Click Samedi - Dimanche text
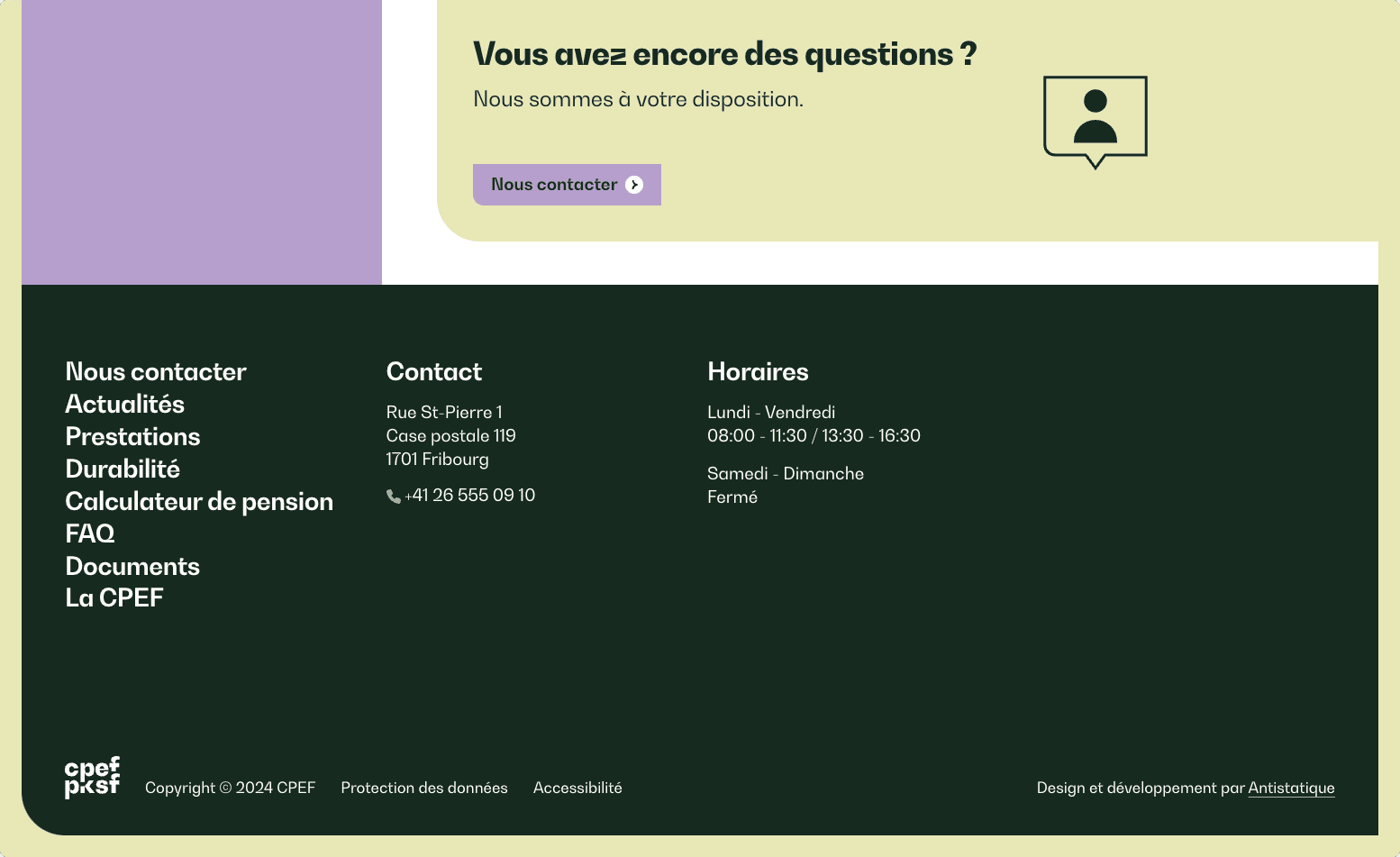1400x857 pixels. (786, 473)
